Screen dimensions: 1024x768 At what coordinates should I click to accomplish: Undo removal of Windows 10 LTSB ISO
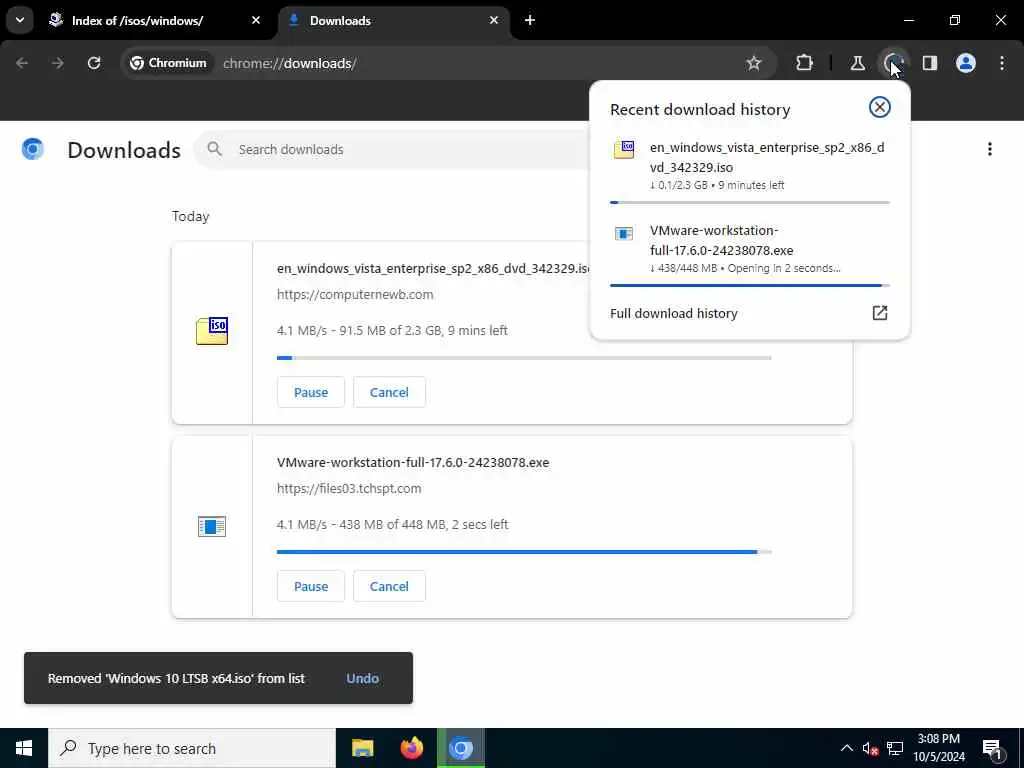pos(362,679)
